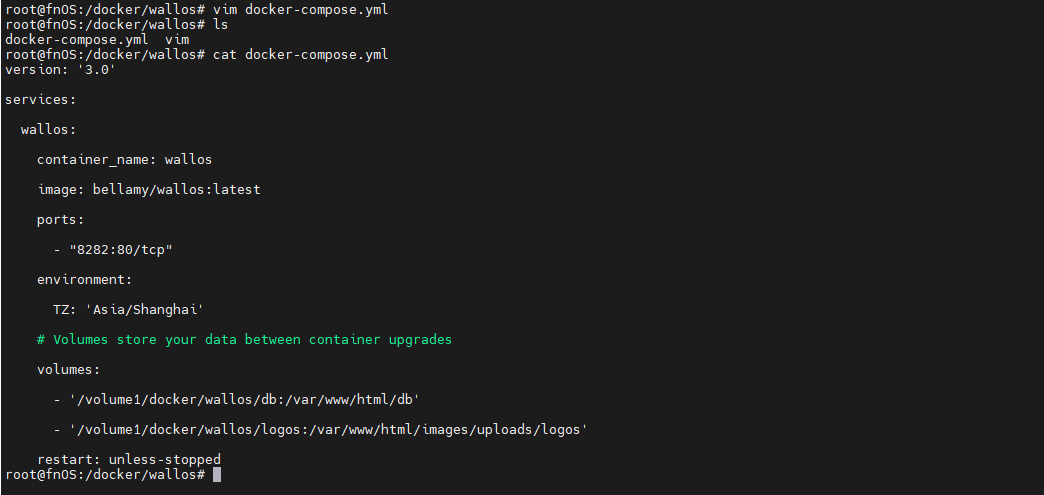1044x495 pixels.
Task: Click the 'wallos:' service name line
Action: pos(49,130)
